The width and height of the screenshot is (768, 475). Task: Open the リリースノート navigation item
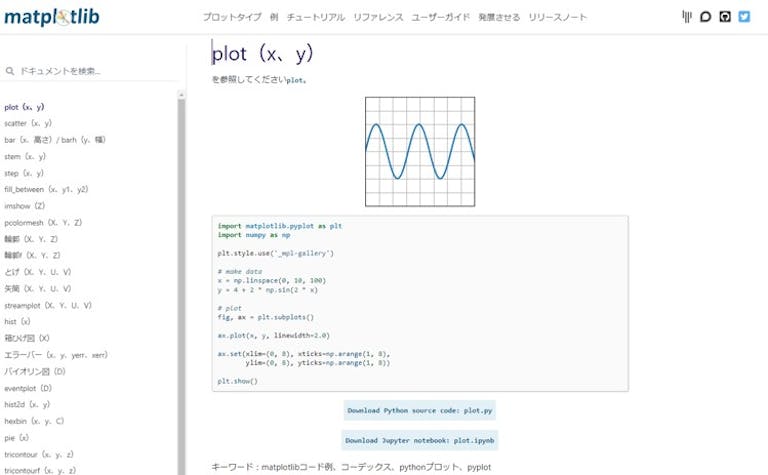557,17
